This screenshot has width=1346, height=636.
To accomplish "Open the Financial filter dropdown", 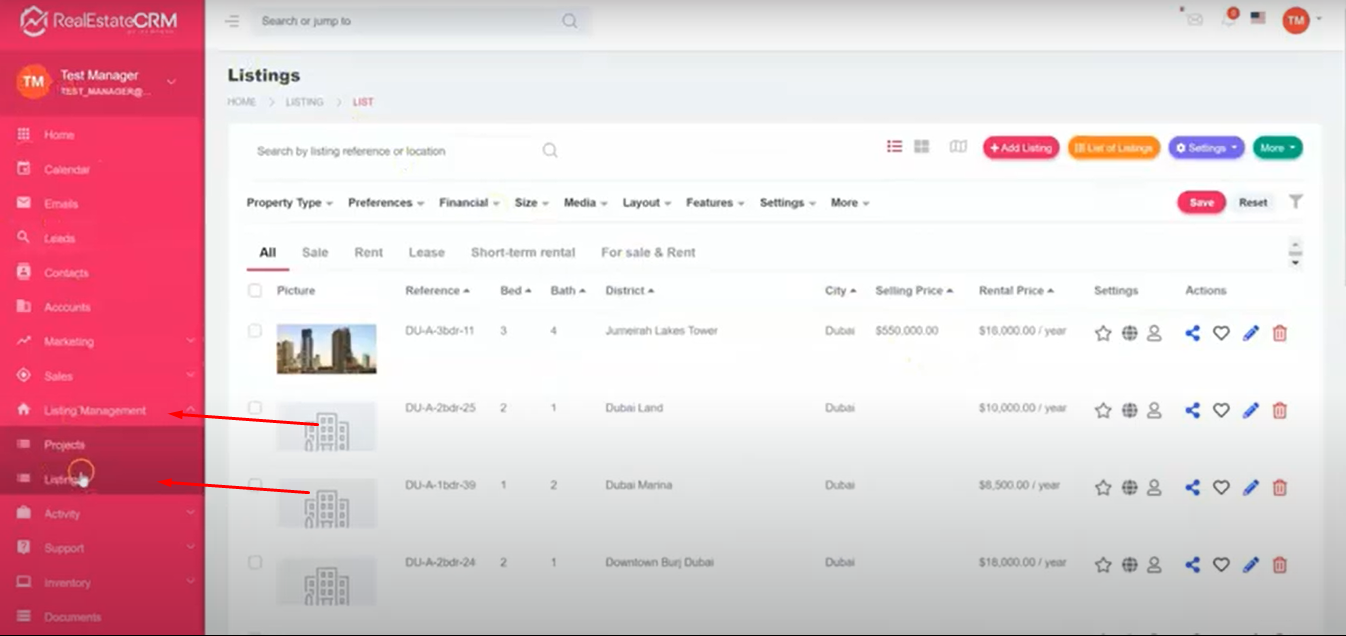I will pyautogui.click(x=468, y=203).
